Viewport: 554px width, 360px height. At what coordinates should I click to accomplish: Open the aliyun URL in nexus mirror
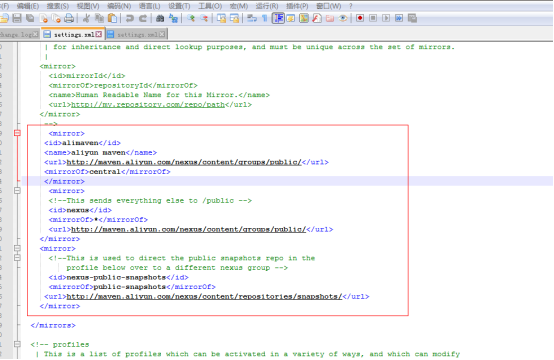[188, 229]
